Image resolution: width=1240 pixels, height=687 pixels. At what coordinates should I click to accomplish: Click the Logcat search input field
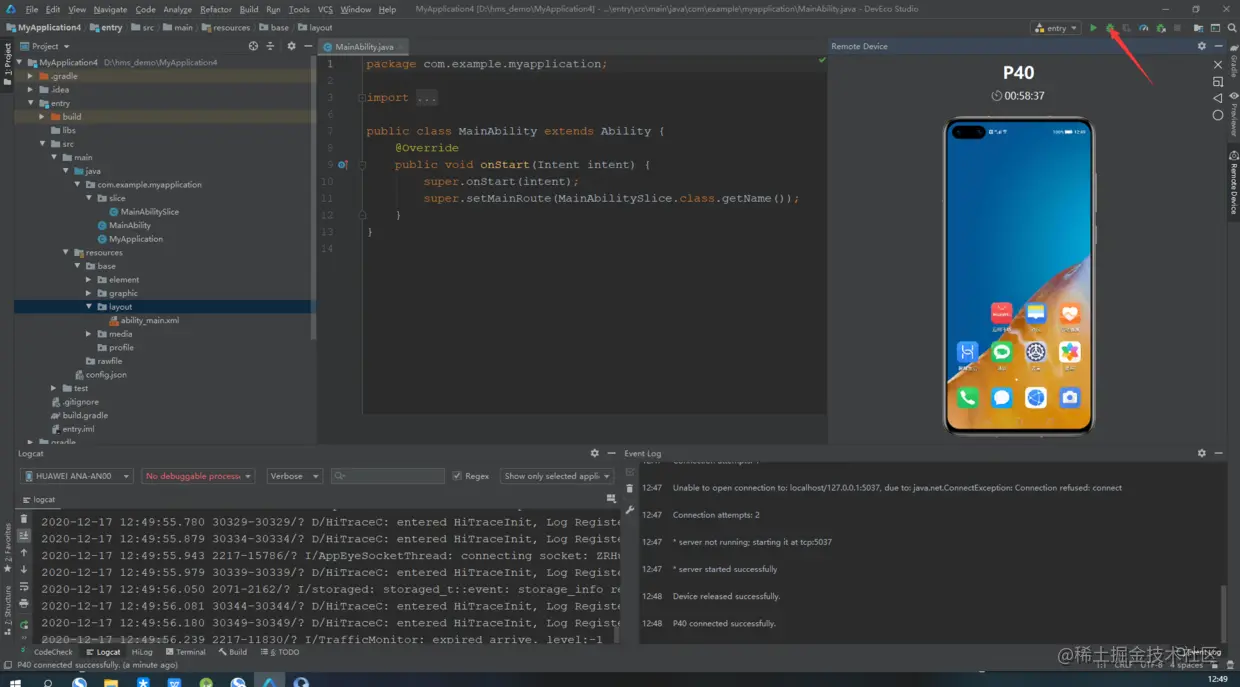point(388,476)
